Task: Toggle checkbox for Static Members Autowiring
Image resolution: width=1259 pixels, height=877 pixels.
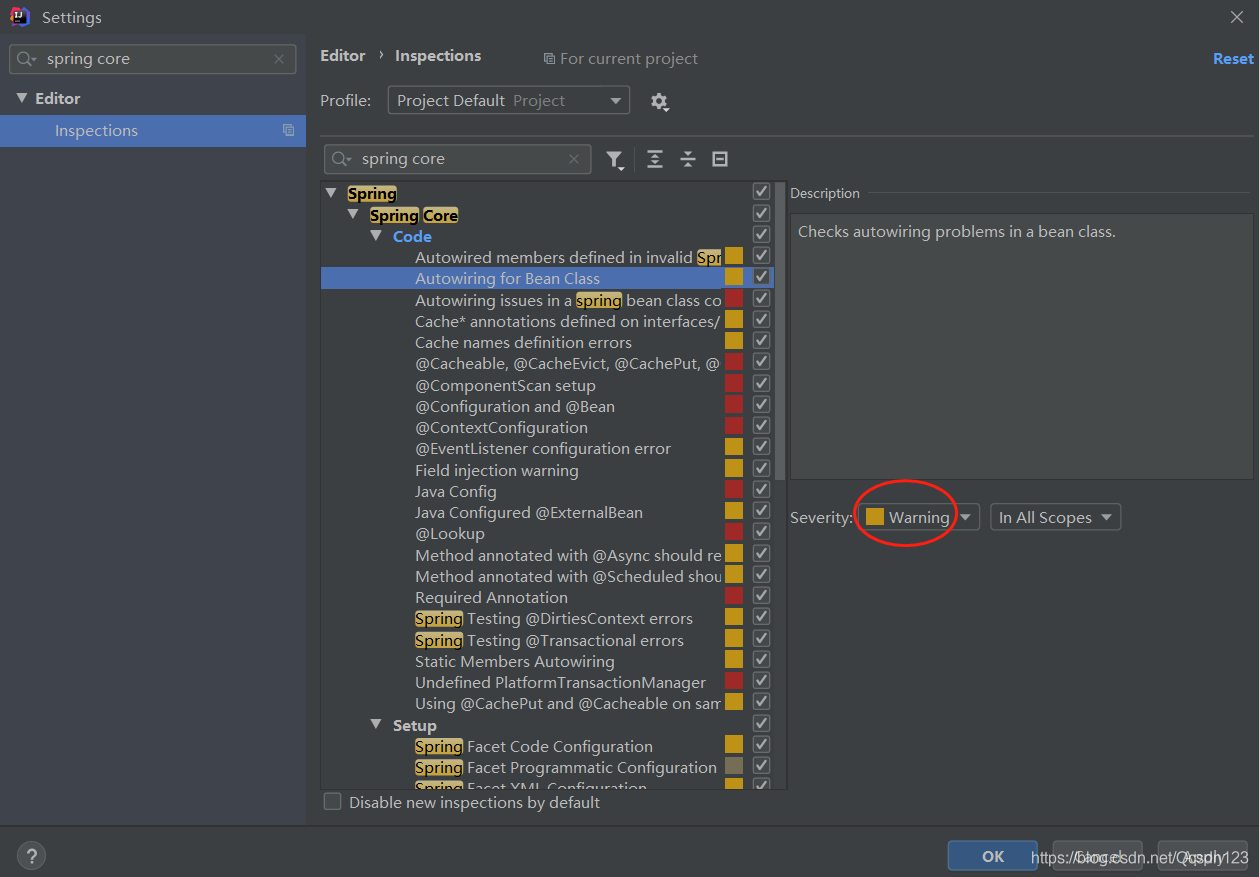Action: coord(761,660)
